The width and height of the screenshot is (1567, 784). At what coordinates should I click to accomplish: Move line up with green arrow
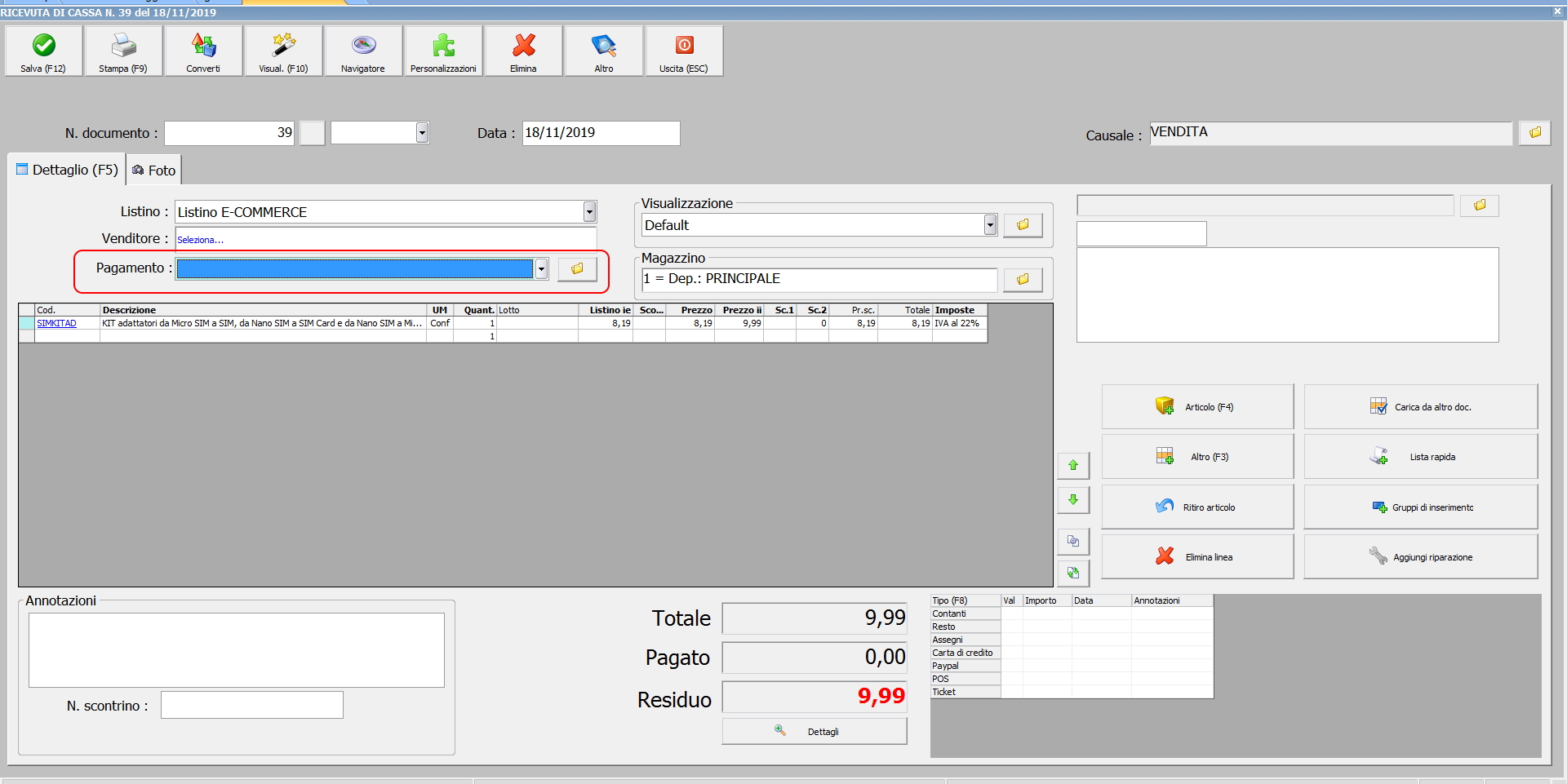point(1073,465)
